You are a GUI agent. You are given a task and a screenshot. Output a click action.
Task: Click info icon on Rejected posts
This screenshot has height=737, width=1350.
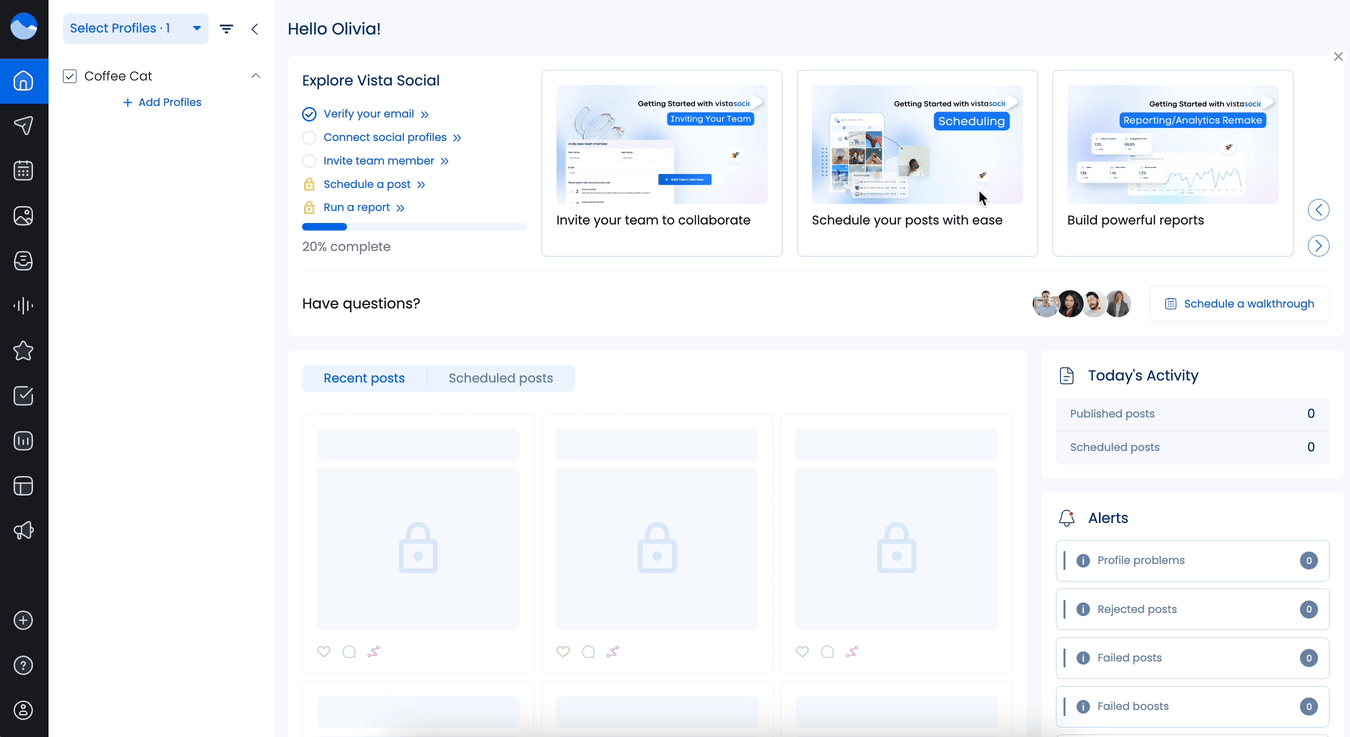tap(1083, 610)
